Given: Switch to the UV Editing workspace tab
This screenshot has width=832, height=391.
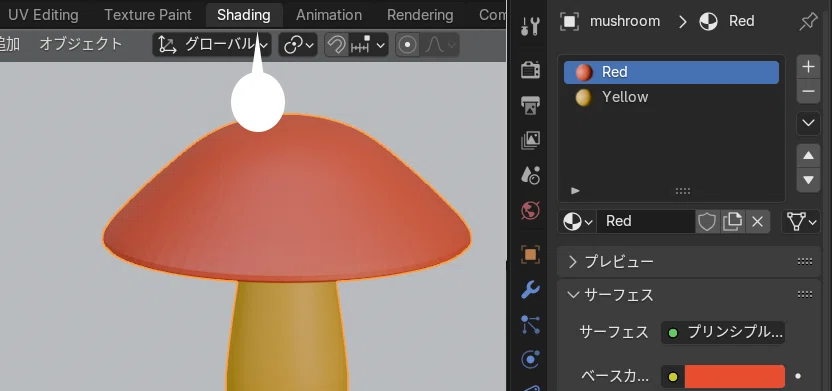Looking at the screenshot, I should point(43,15).
